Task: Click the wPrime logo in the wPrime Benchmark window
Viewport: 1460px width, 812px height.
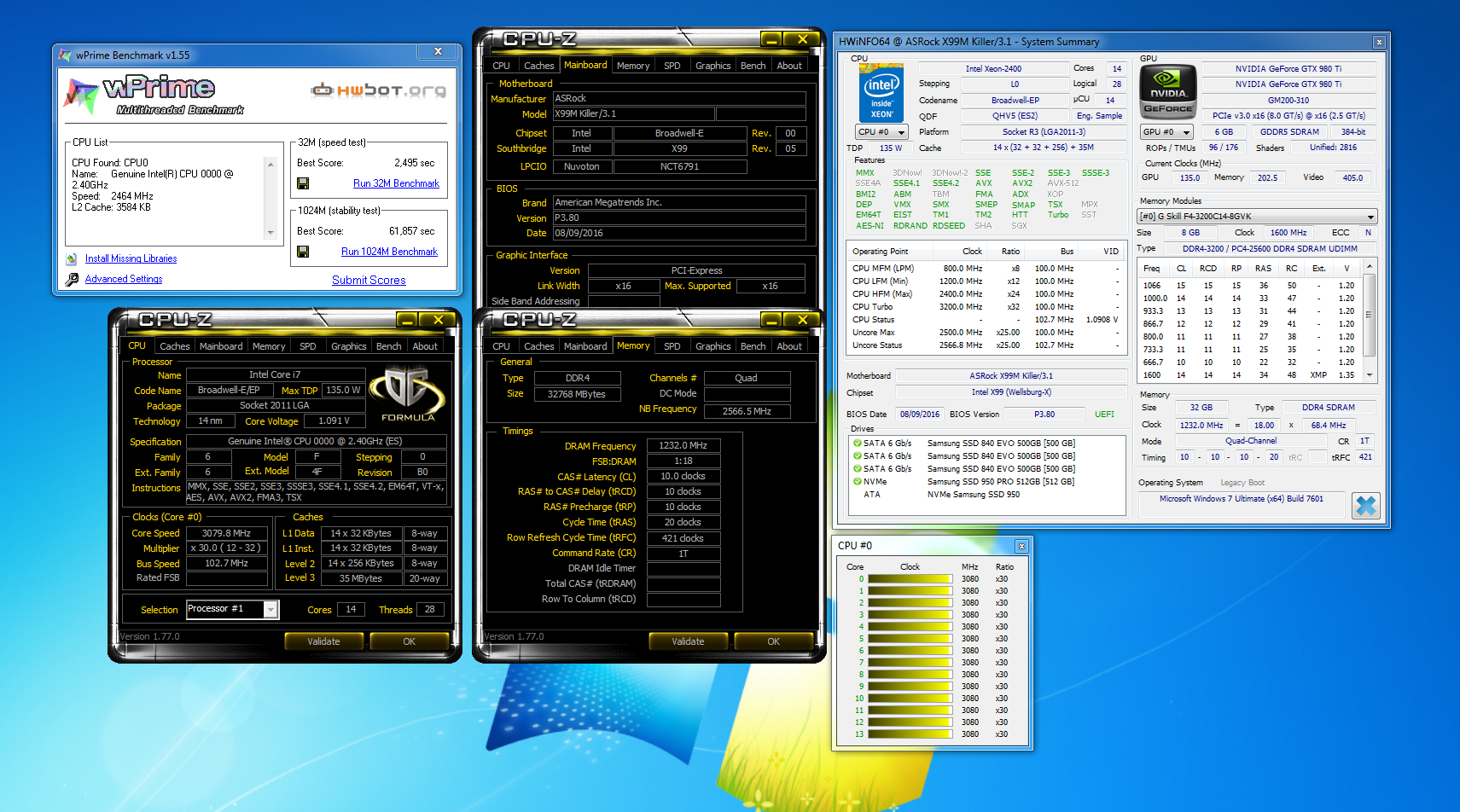Action: (154, 95)
